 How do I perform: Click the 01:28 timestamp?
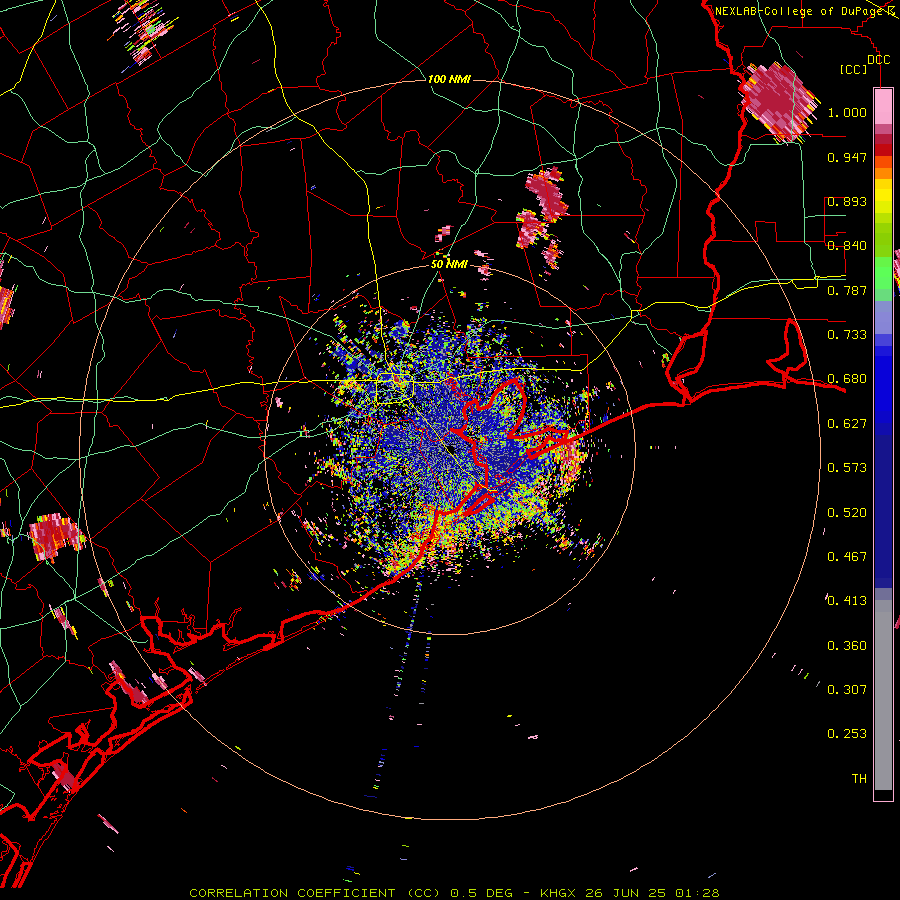pyautogui.click(x=696, y=893)
